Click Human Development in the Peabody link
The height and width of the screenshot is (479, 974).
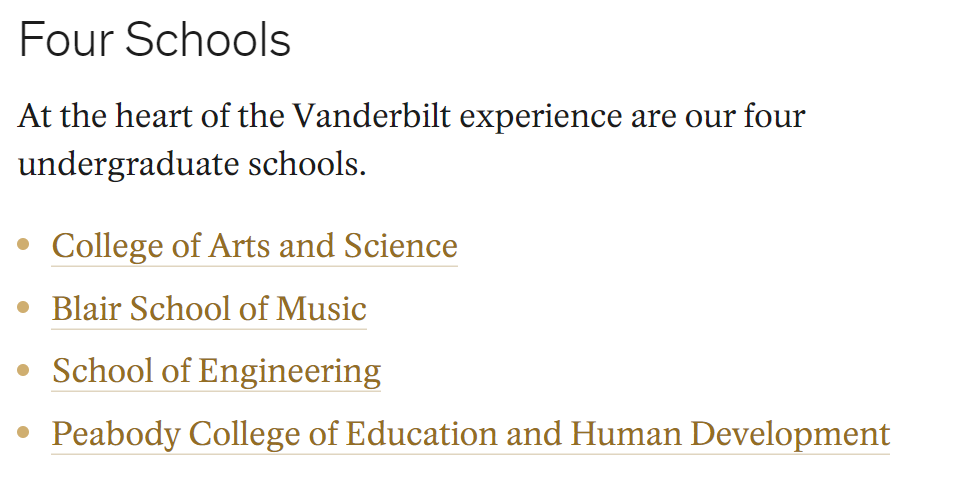tap(730, 435)
